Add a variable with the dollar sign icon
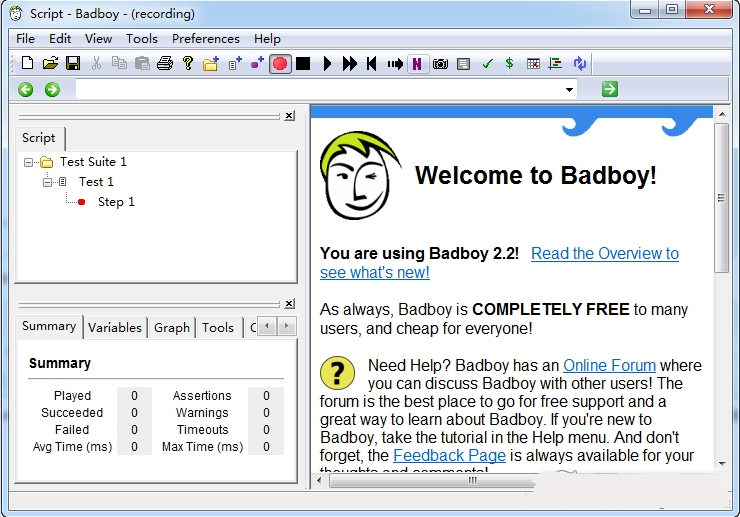The image size is (740, 517). click(x=509, y=63)
